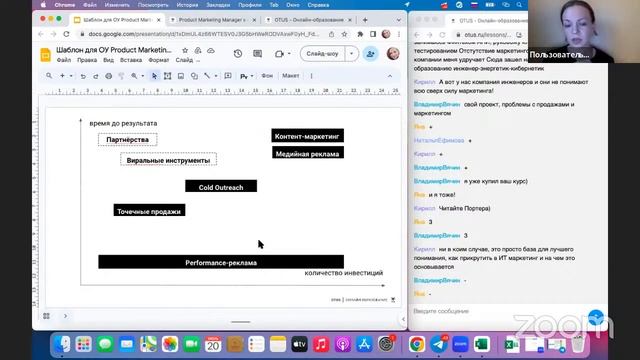Check cloud save status icon

211,50
